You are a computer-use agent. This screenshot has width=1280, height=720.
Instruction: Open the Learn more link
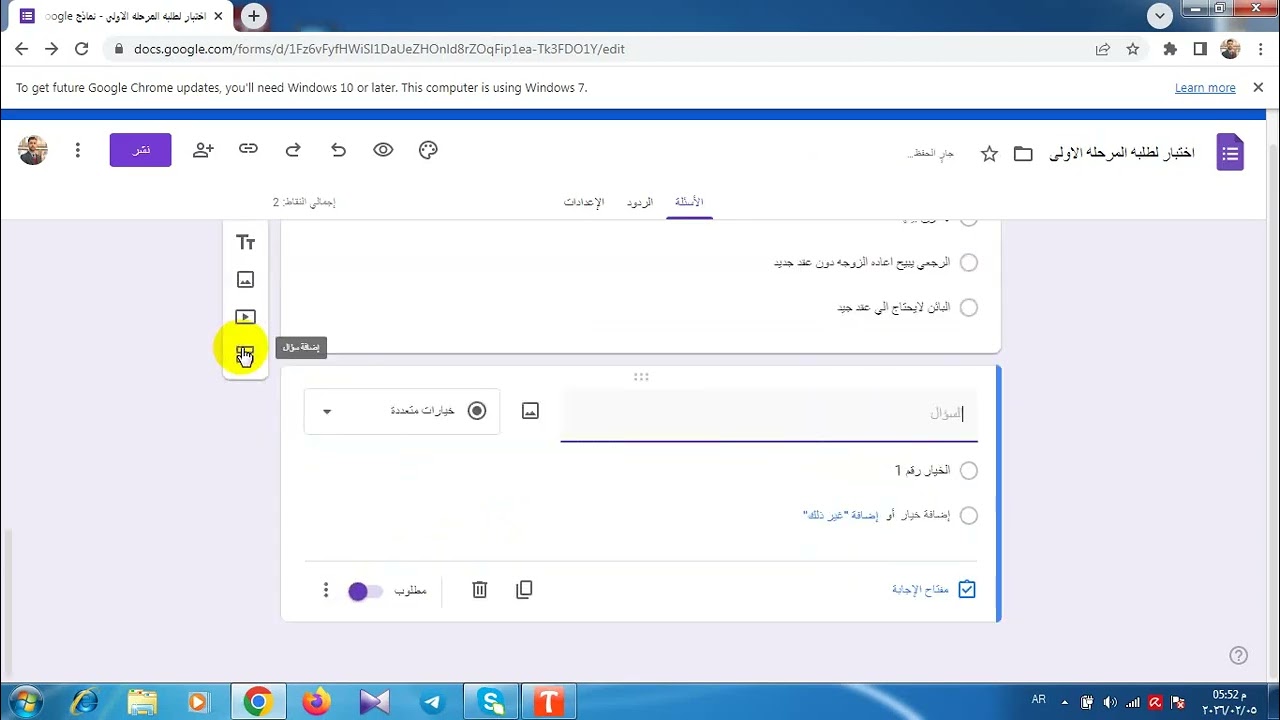point(1205,88)
